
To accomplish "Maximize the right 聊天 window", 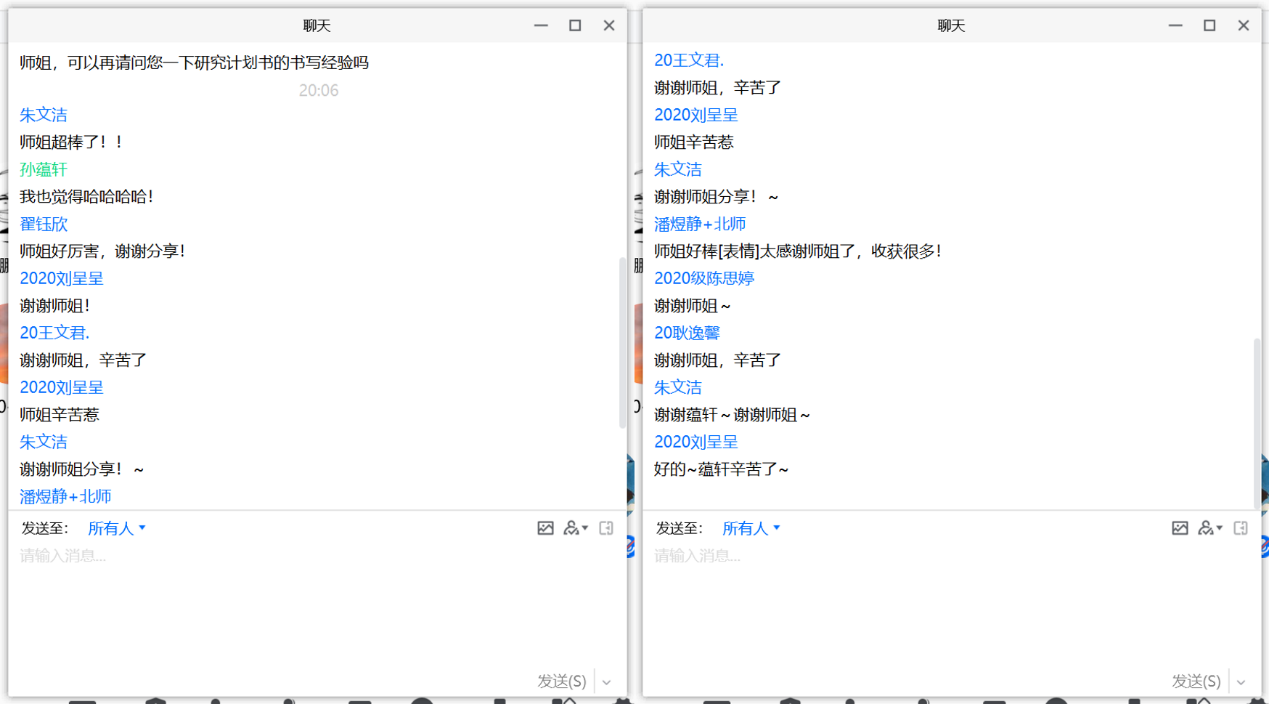I will 1210,26.
